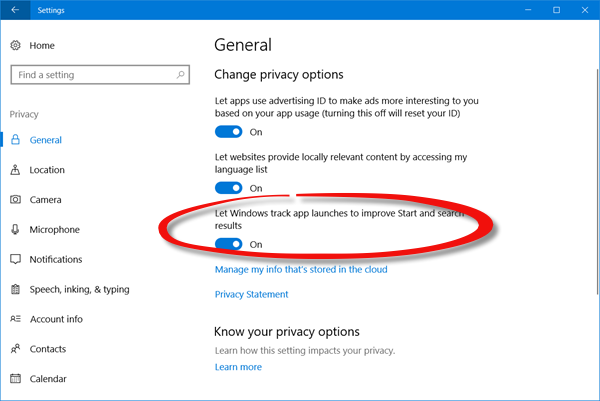600x401 pixels.
Task: Click the Learn more link
Action: [238, 367]
